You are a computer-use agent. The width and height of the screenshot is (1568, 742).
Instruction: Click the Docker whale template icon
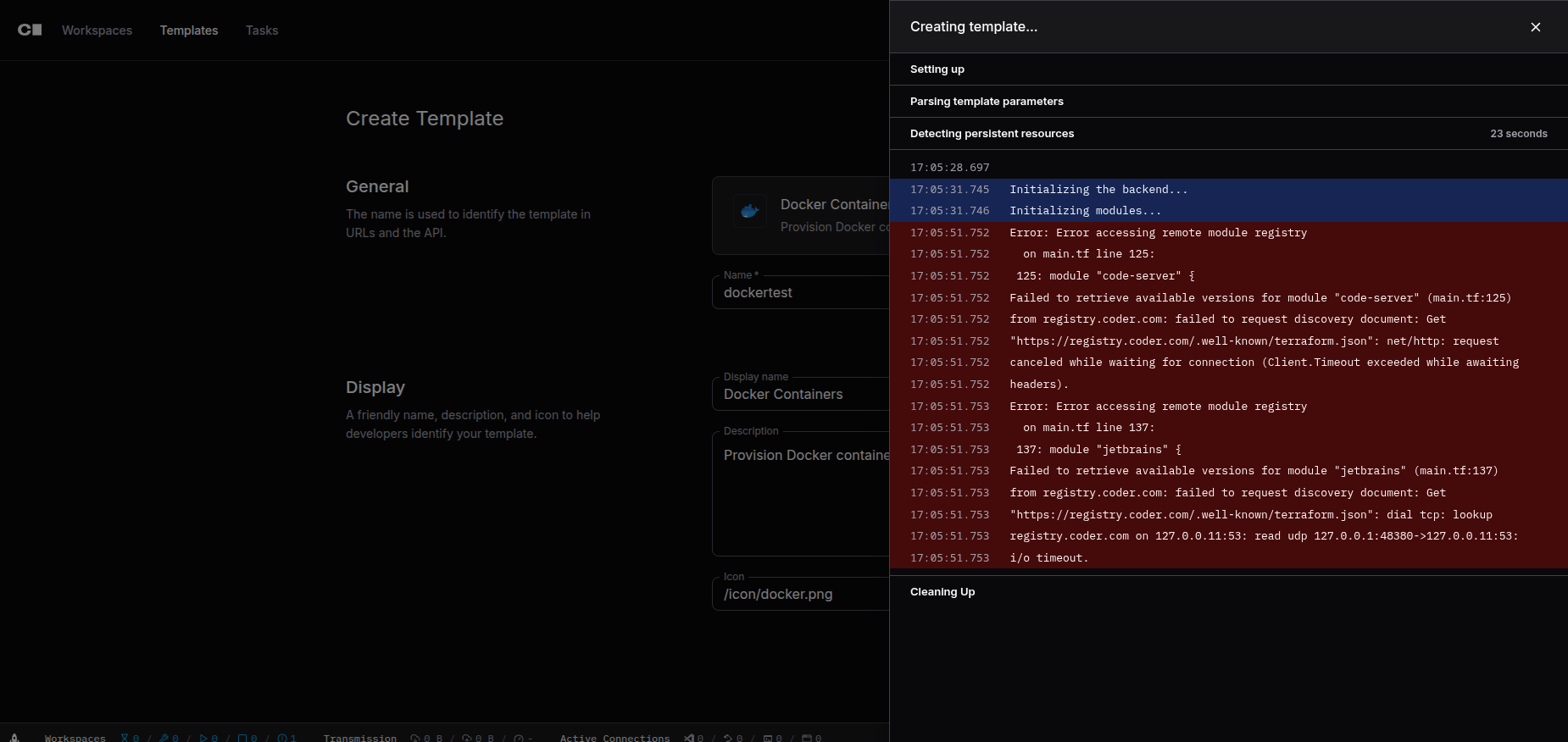(x=749, y=212)
